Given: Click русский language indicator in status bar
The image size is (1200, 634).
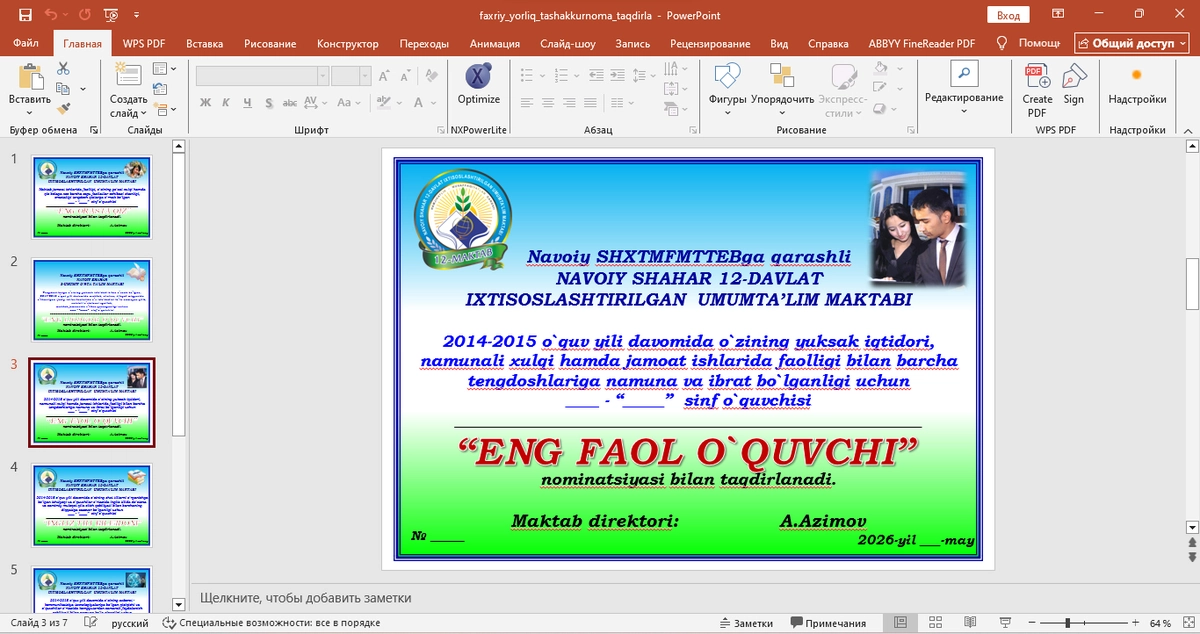Looking at the screenshot, I should (x=129, y=623).
